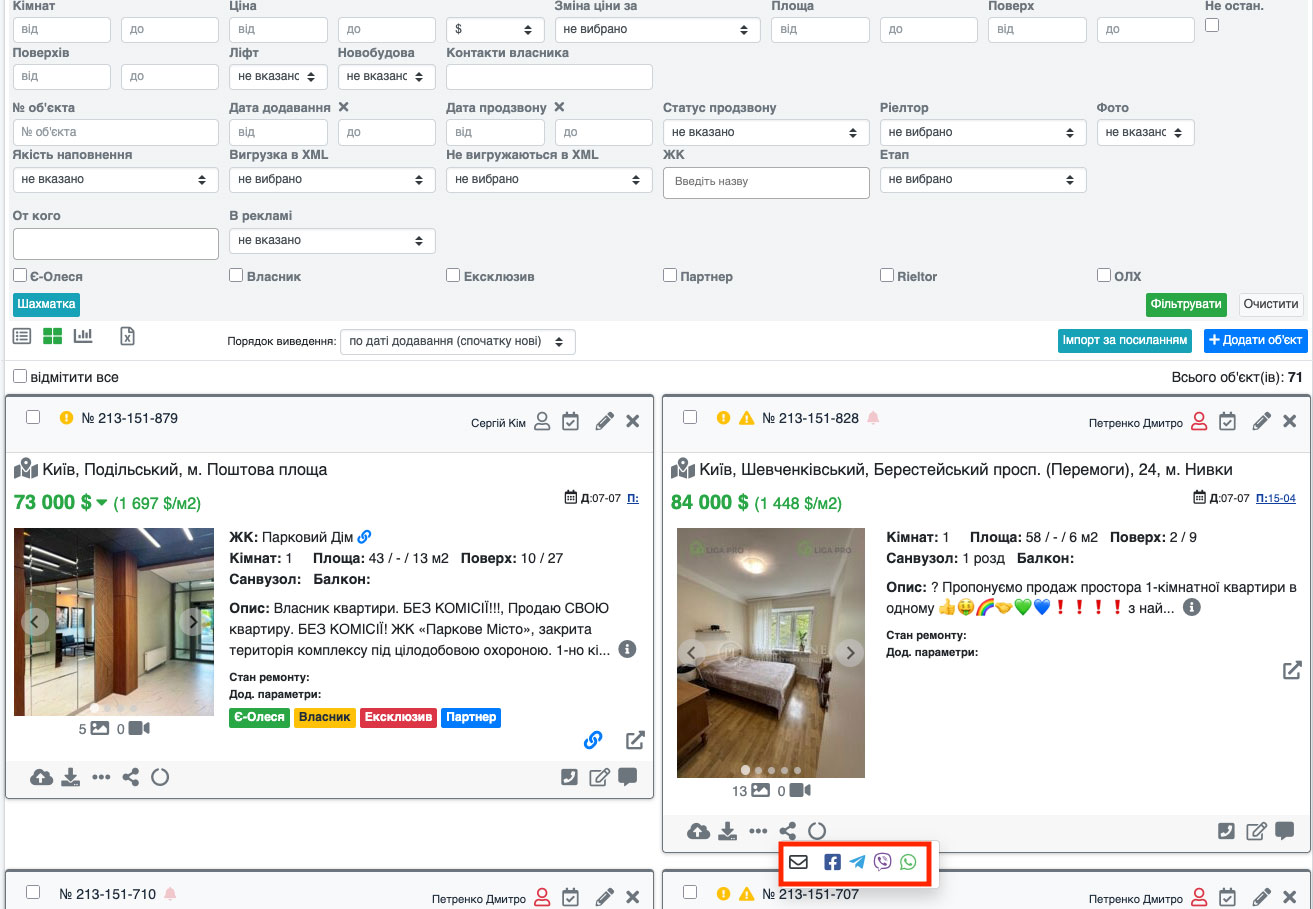Enable the Ексклюзив checkbox filter
Screen dimensions: 1313x909
click(x=453, y=275)
